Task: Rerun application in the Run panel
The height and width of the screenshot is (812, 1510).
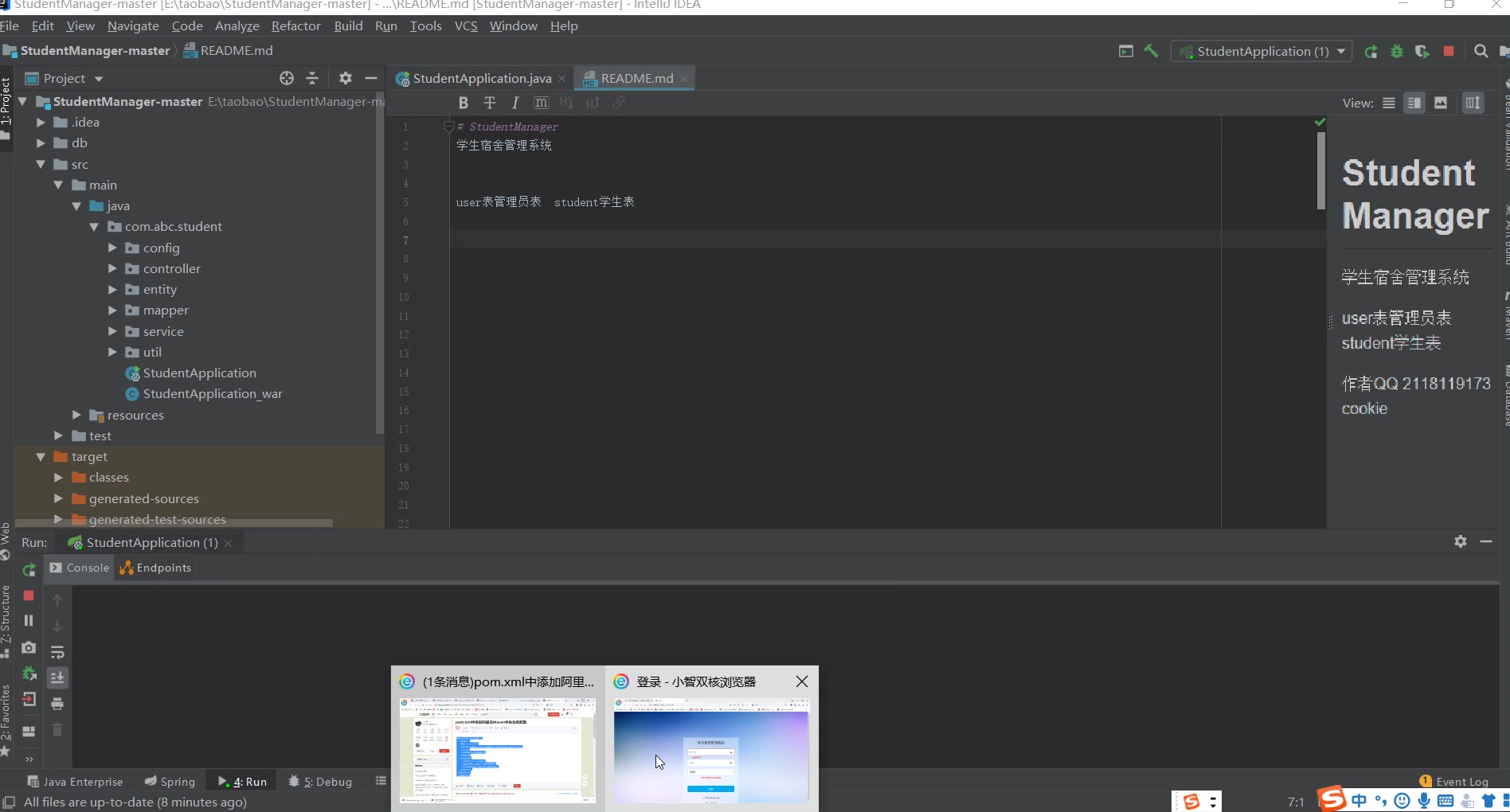Action: click(x=29, y=570)
